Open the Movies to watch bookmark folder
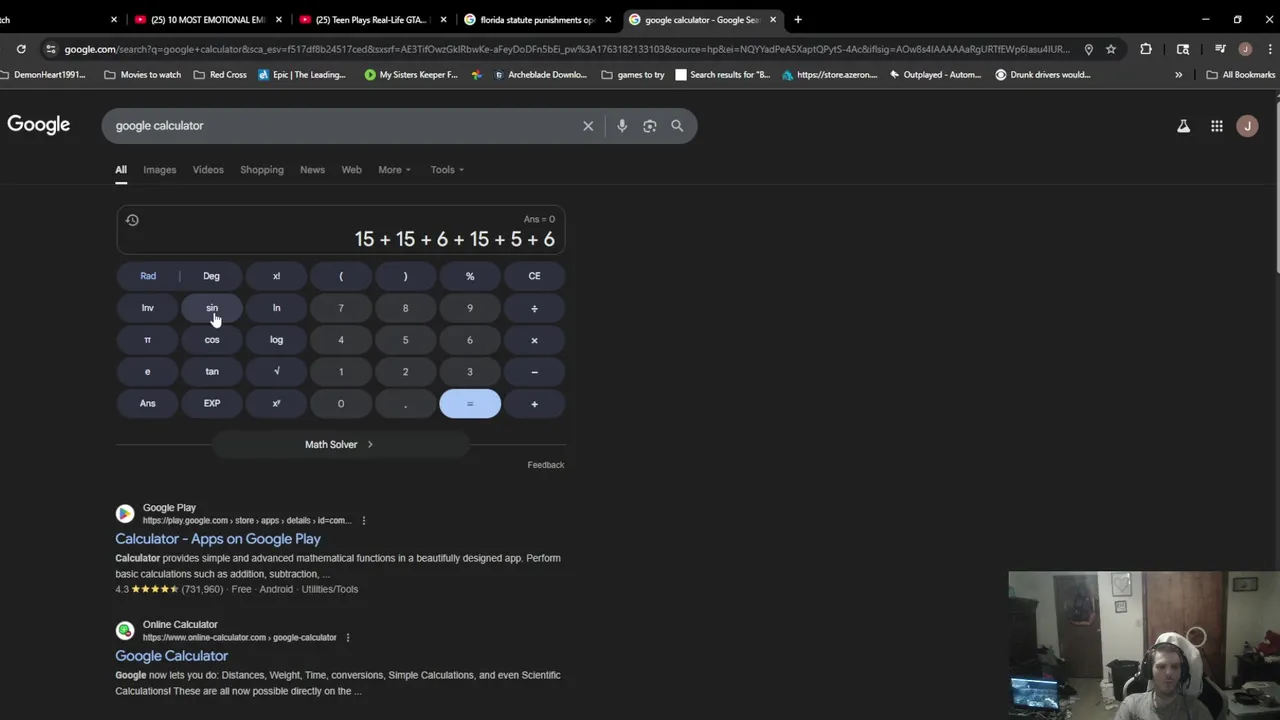Screen dimensions: 1280x720 pos(142,74)
